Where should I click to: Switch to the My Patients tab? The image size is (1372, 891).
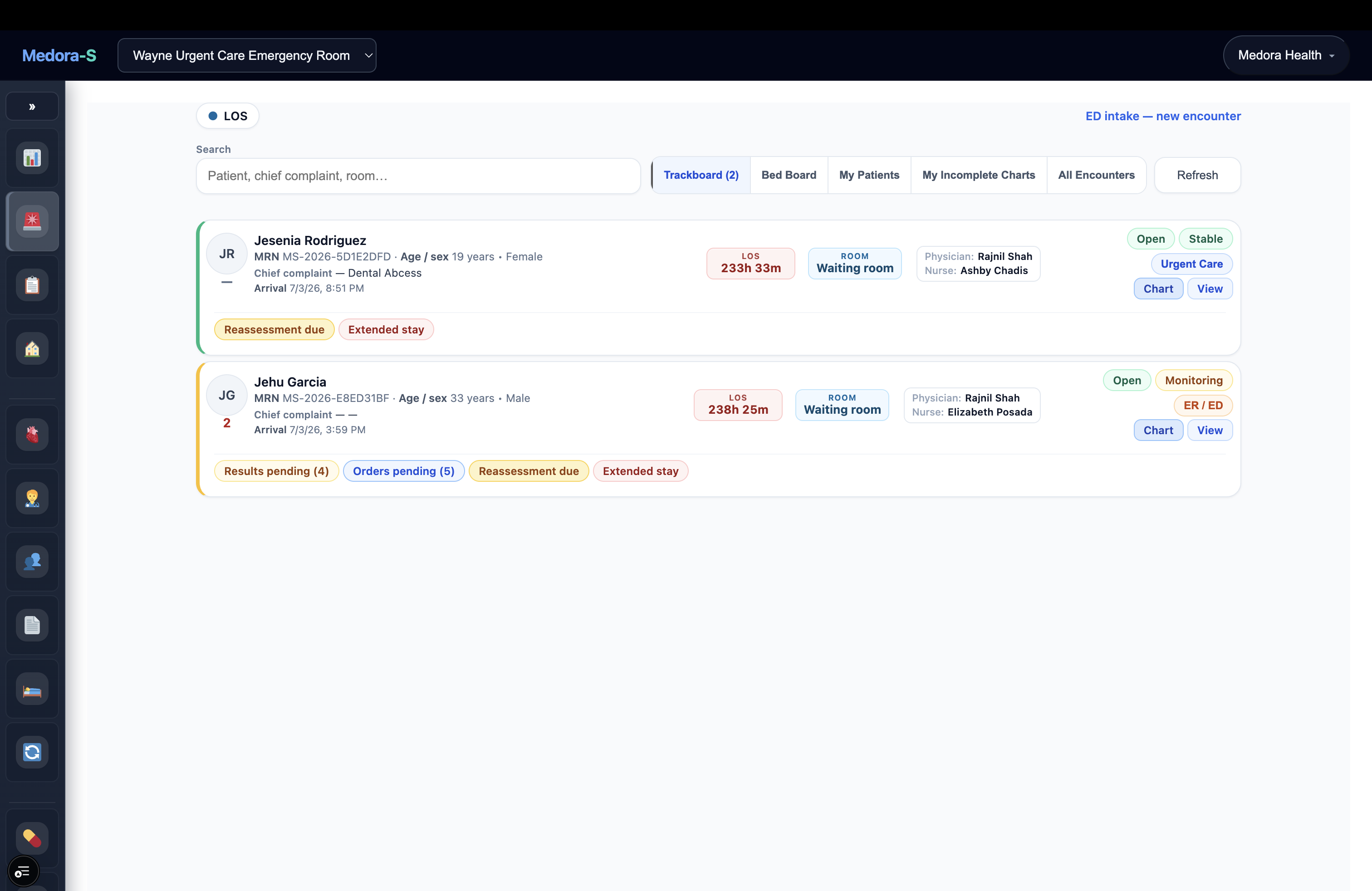pos(869,175)
